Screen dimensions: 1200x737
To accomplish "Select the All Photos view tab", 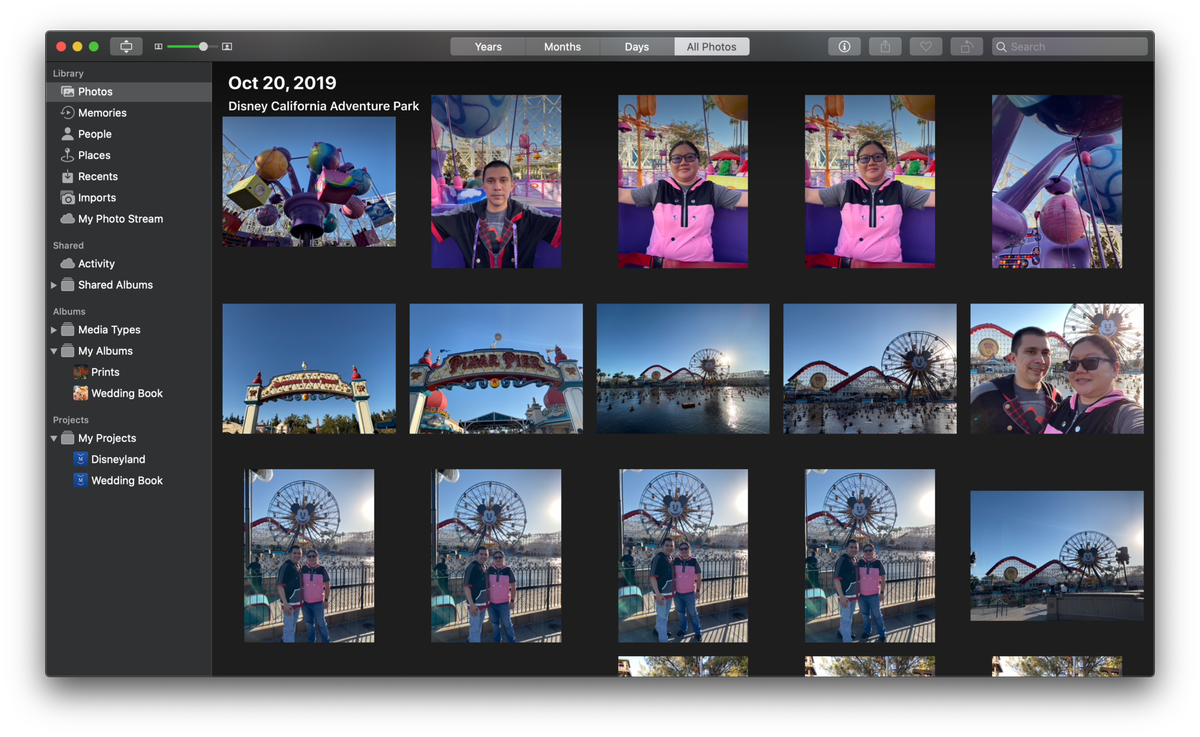I will [712, 46].
